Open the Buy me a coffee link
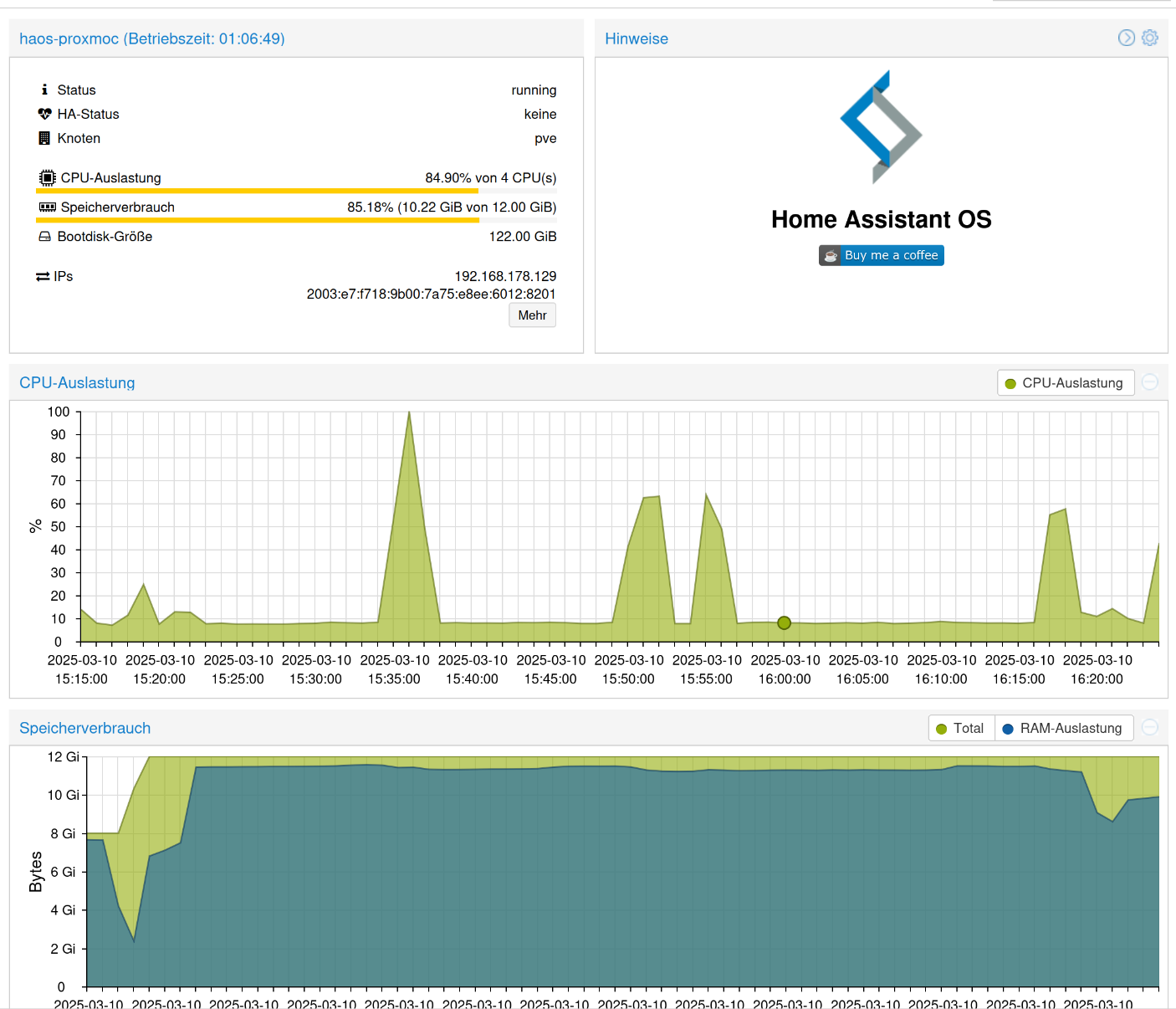Image resolution: width=1176 pixels, height=1009 pixels. point(881,255)
